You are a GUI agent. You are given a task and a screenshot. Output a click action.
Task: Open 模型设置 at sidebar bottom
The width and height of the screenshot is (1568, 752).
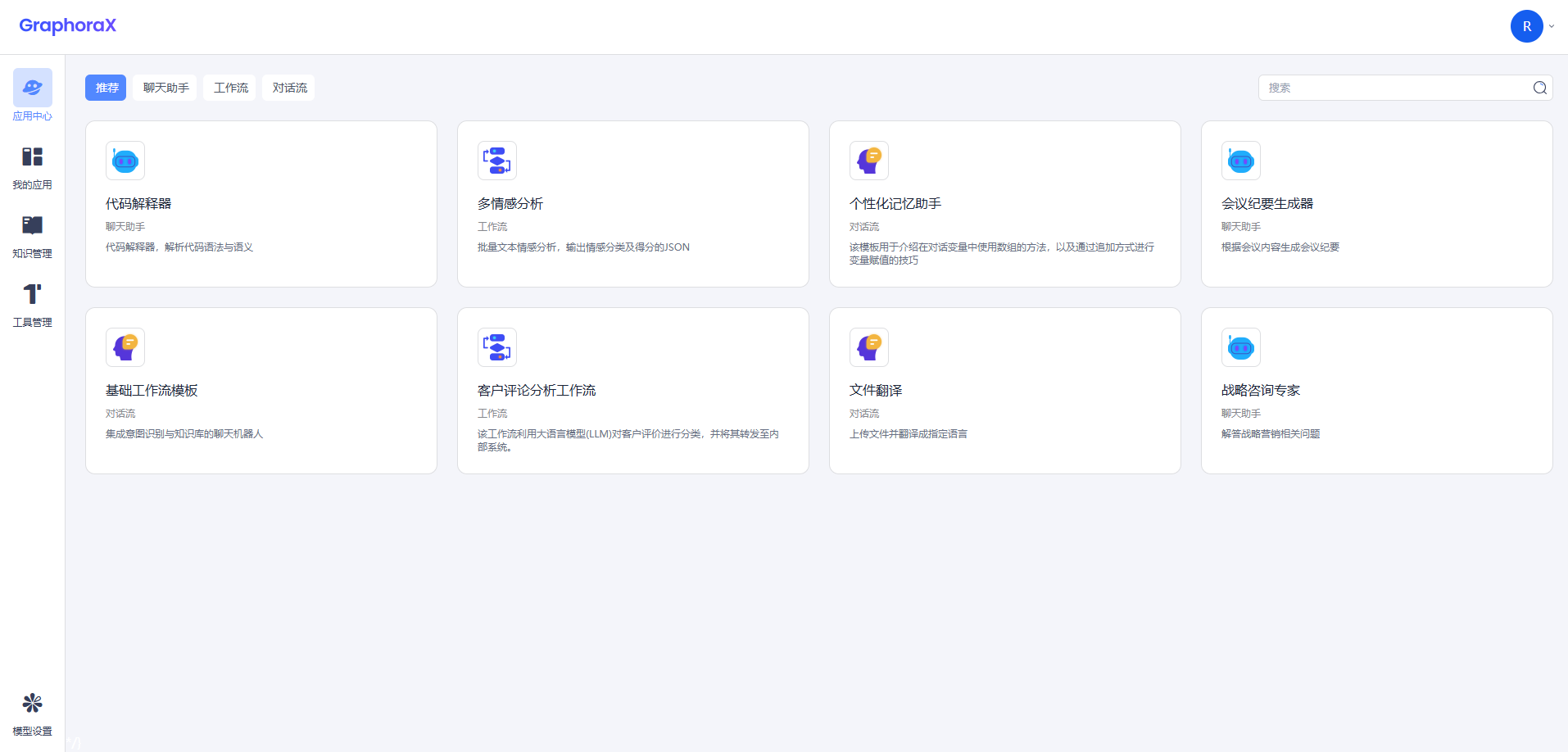click(32, 713)
